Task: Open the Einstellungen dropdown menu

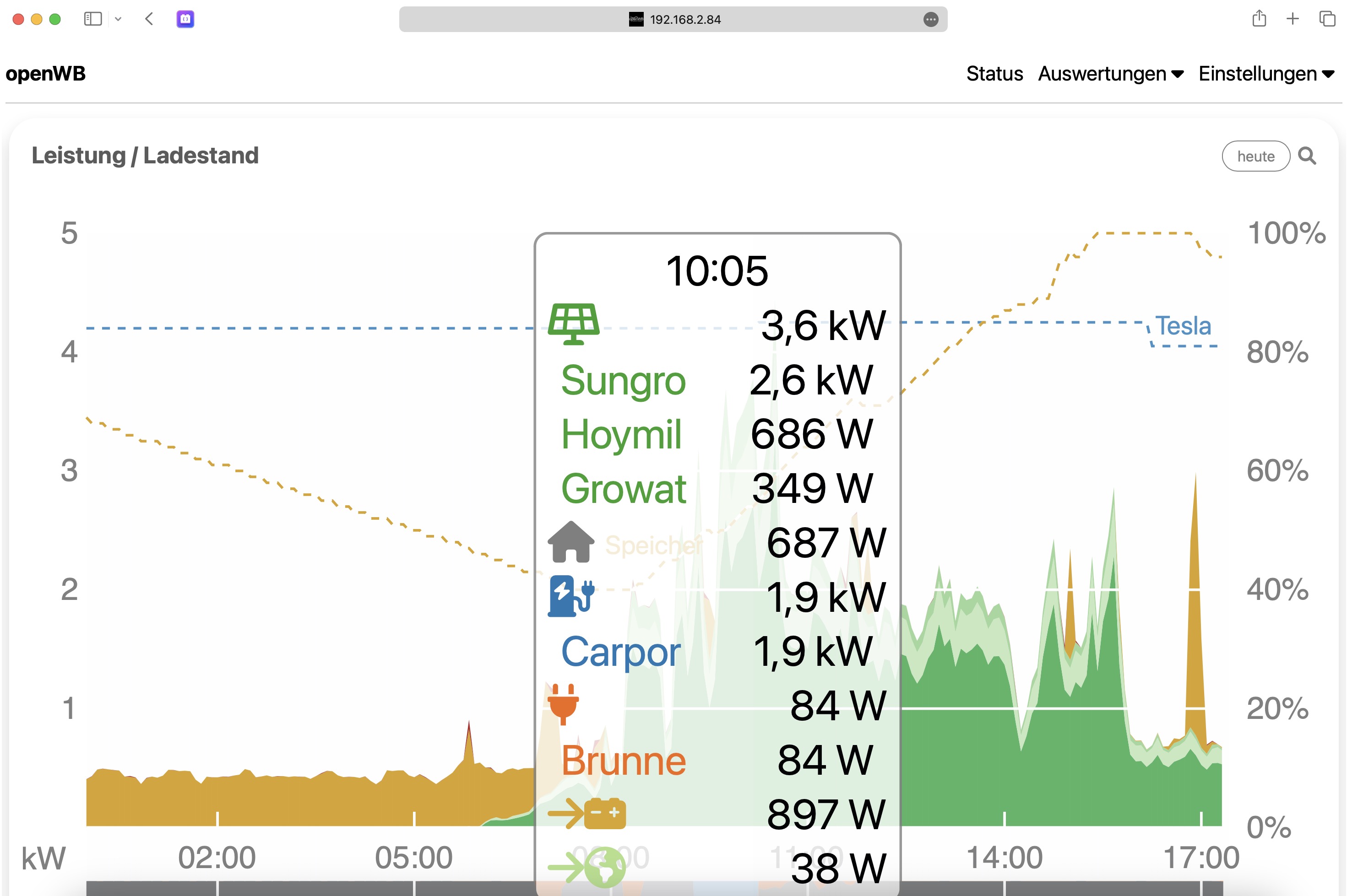Action: [x=1266, y=74]
